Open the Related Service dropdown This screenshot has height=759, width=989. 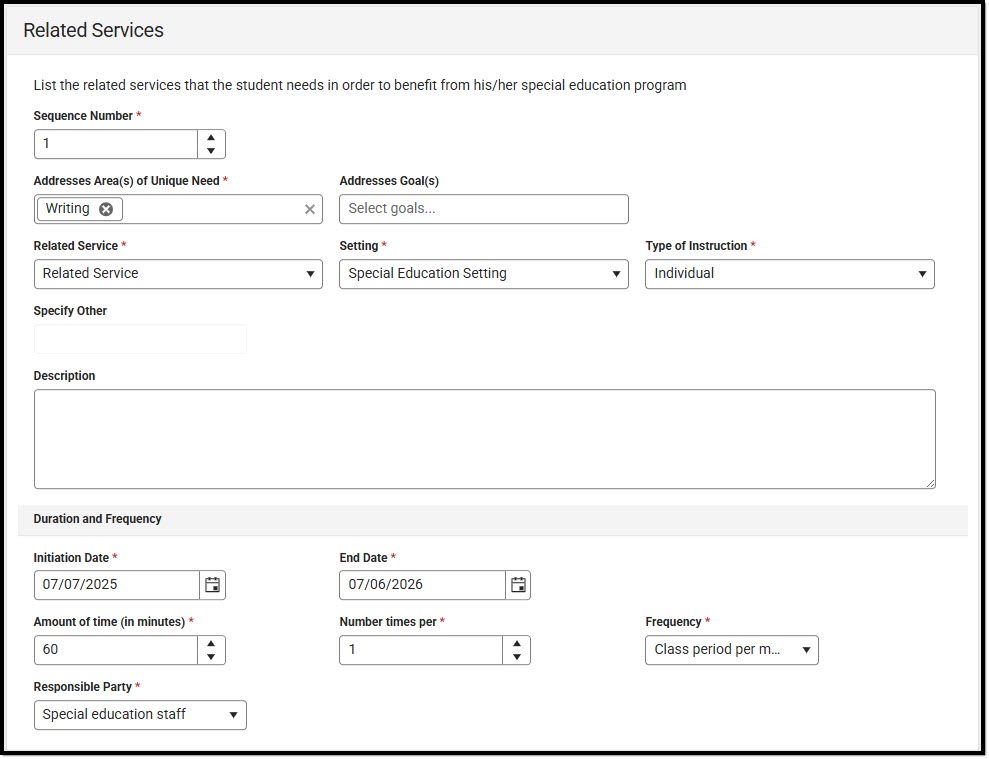tap(178, 274)
